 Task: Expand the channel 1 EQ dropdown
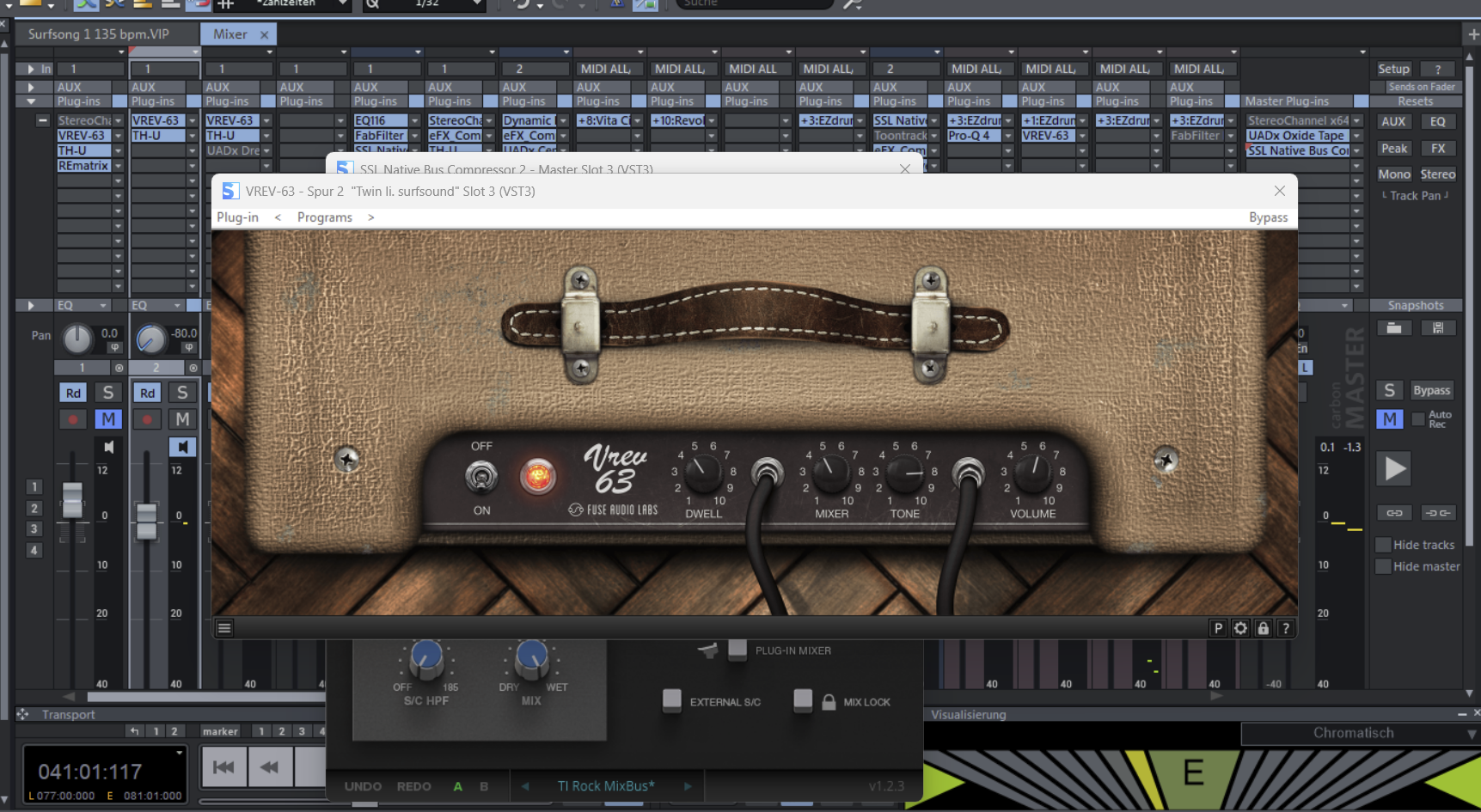click(103, 306)
